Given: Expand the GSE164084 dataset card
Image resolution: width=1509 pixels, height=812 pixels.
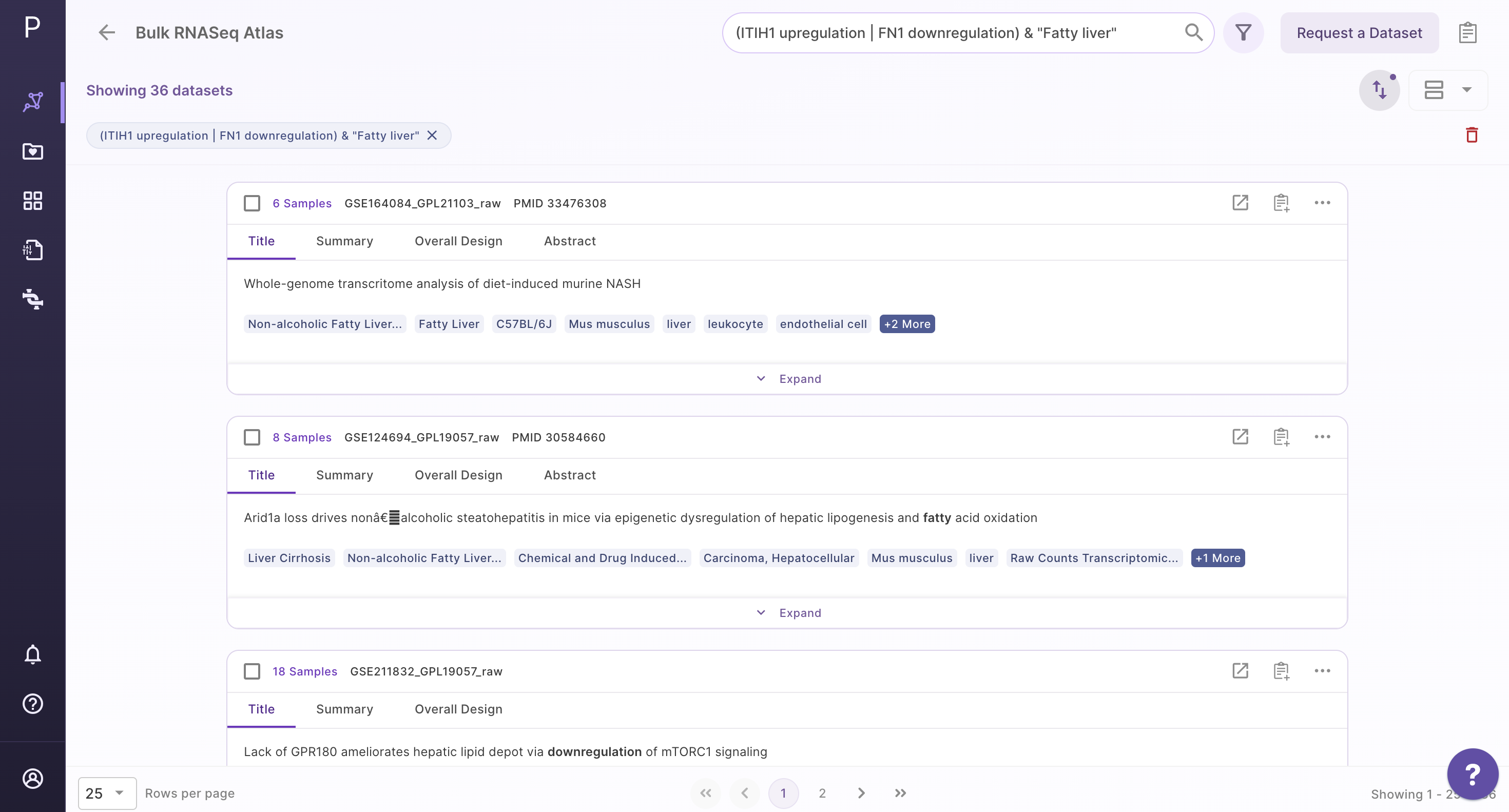Looking at the screenshot, I should (x=787, y=379).
